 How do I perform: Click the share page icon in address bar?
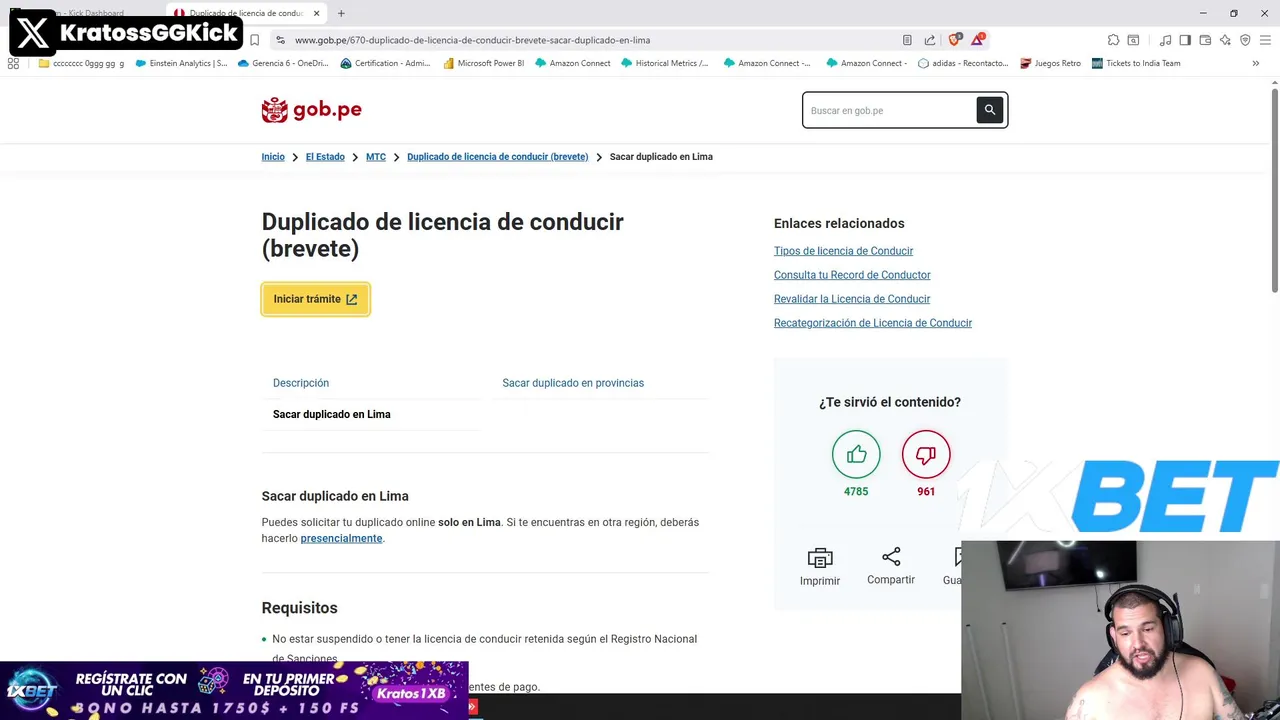pyautogui.click(x=930, y=40)
